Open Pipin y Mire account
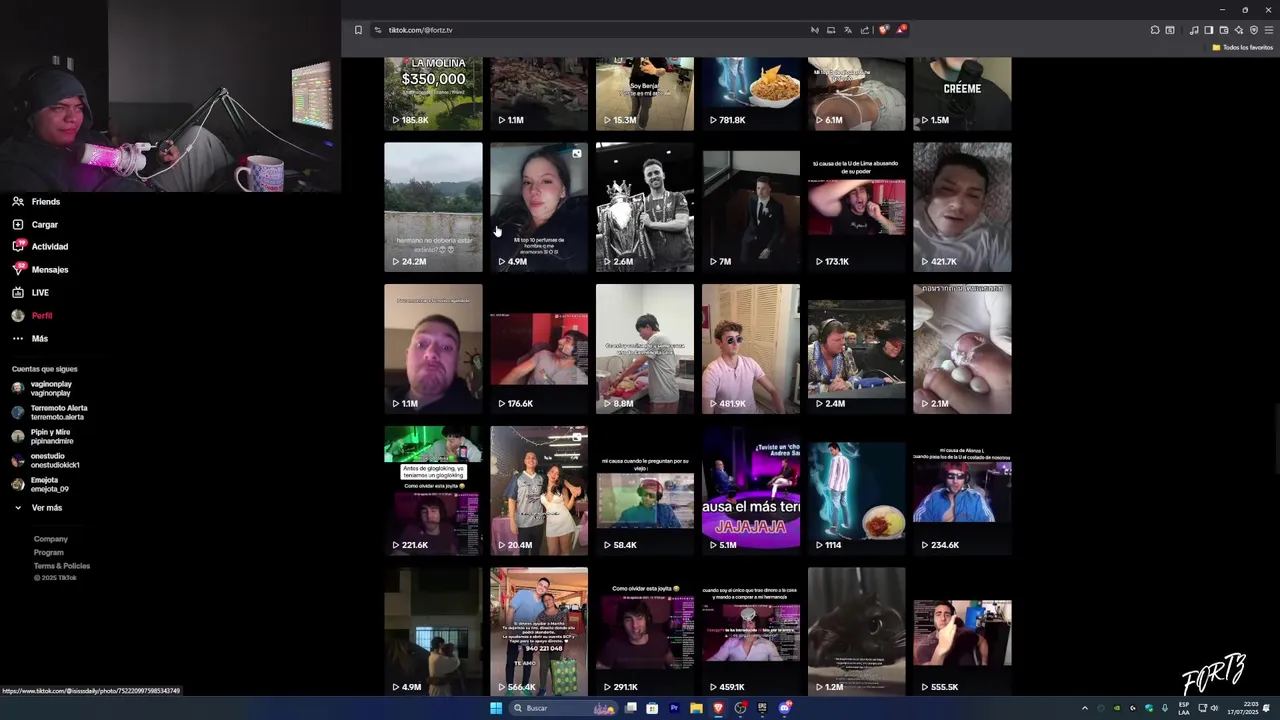The width and height of the screenshot is (1280, 720). pyautogui.click(x=43, y=437)
